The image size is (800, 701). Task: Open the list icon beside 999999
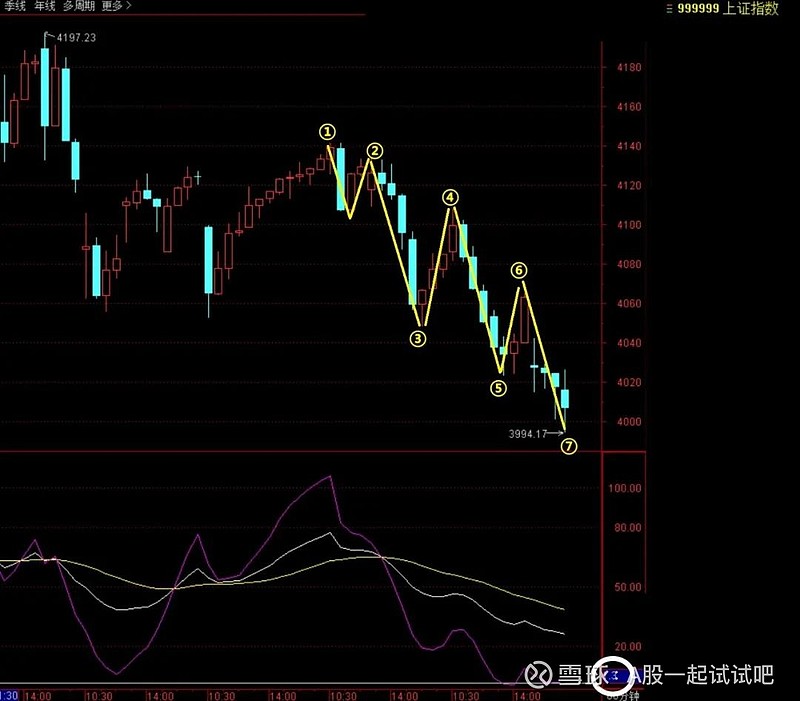(x=669, y=9)
